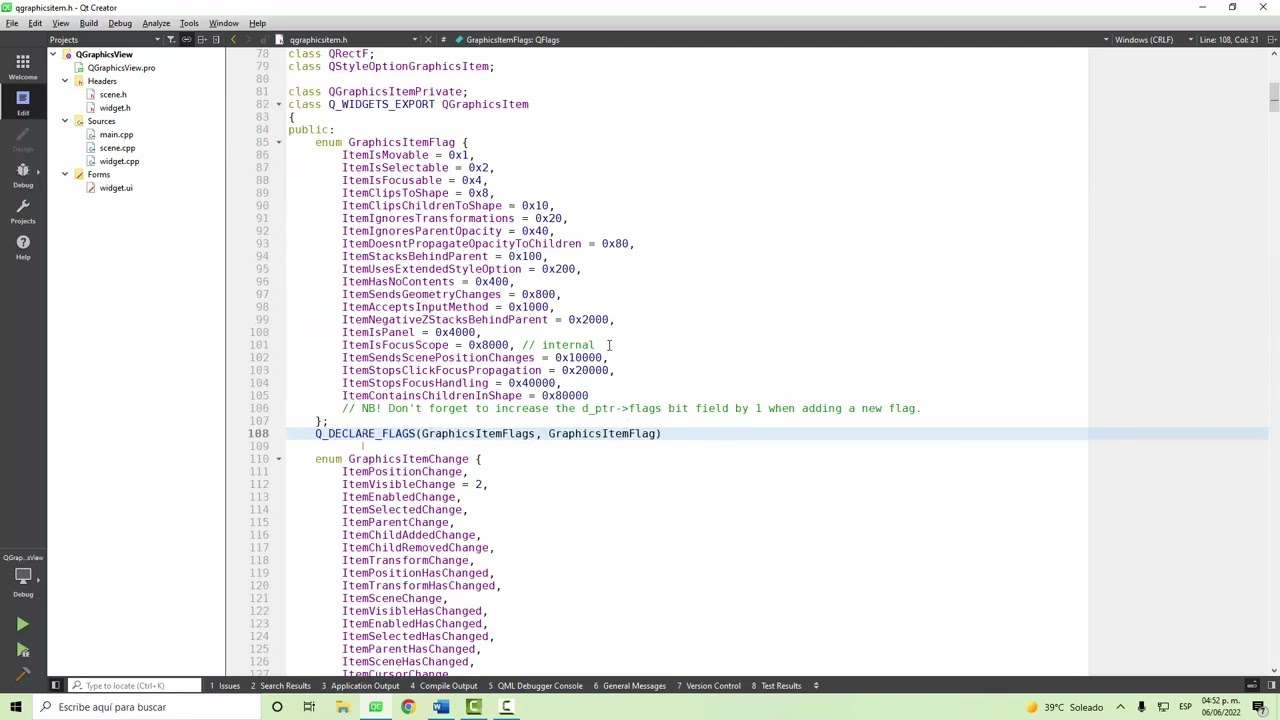Screen dimensions: 1280x720
Task: Show the Application Output pane
Action: [x=360, y=686]
